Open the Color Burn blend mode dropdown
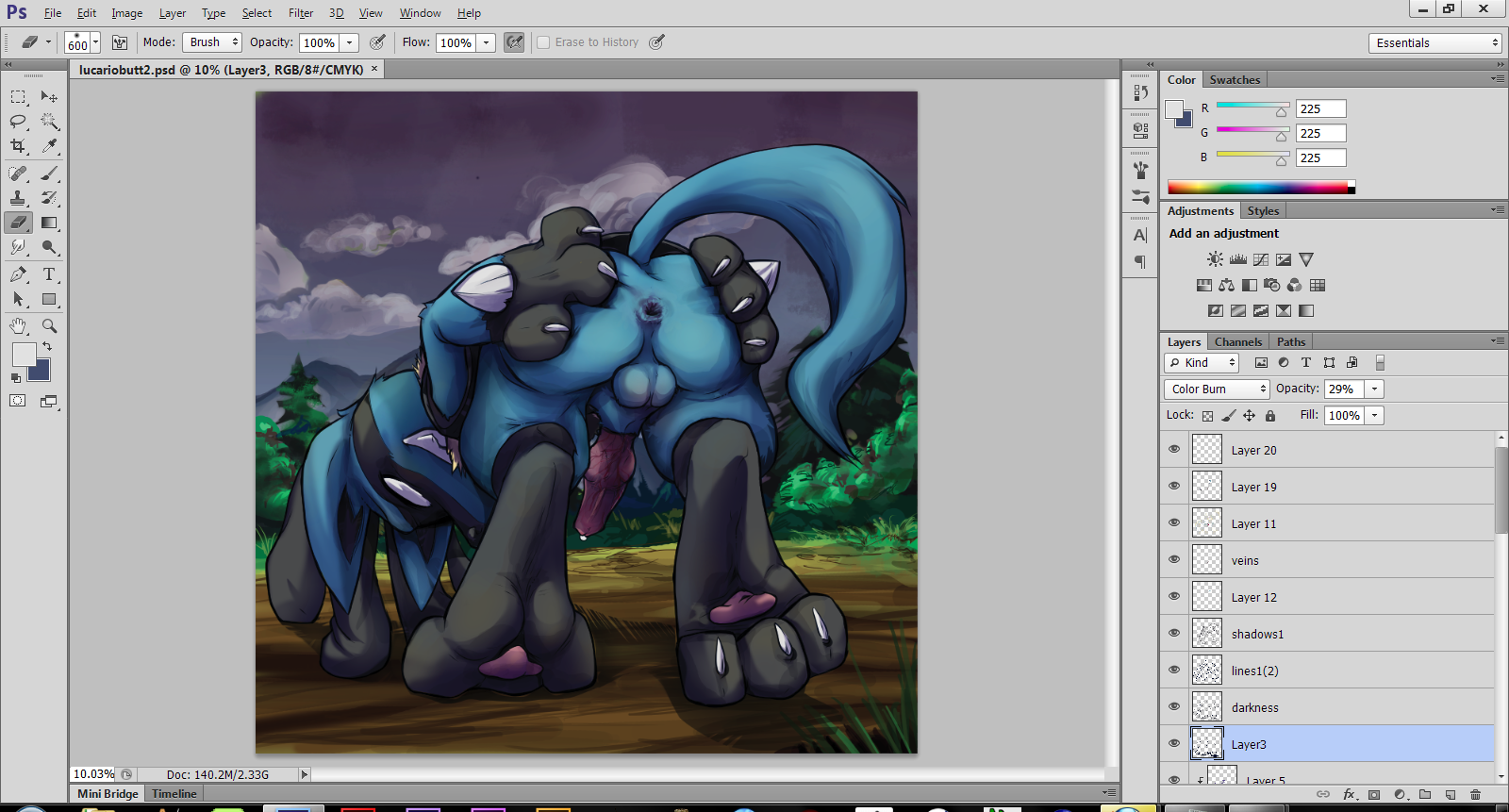1509x812 pixels. [x=1218, y=389]
